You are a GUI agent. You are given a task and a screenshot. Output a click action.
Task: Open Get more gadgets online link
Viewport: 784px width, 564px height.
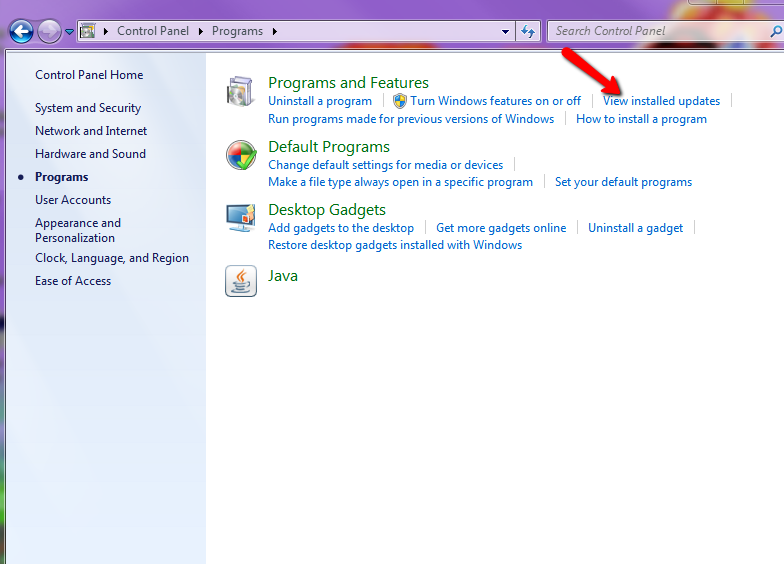501,228
